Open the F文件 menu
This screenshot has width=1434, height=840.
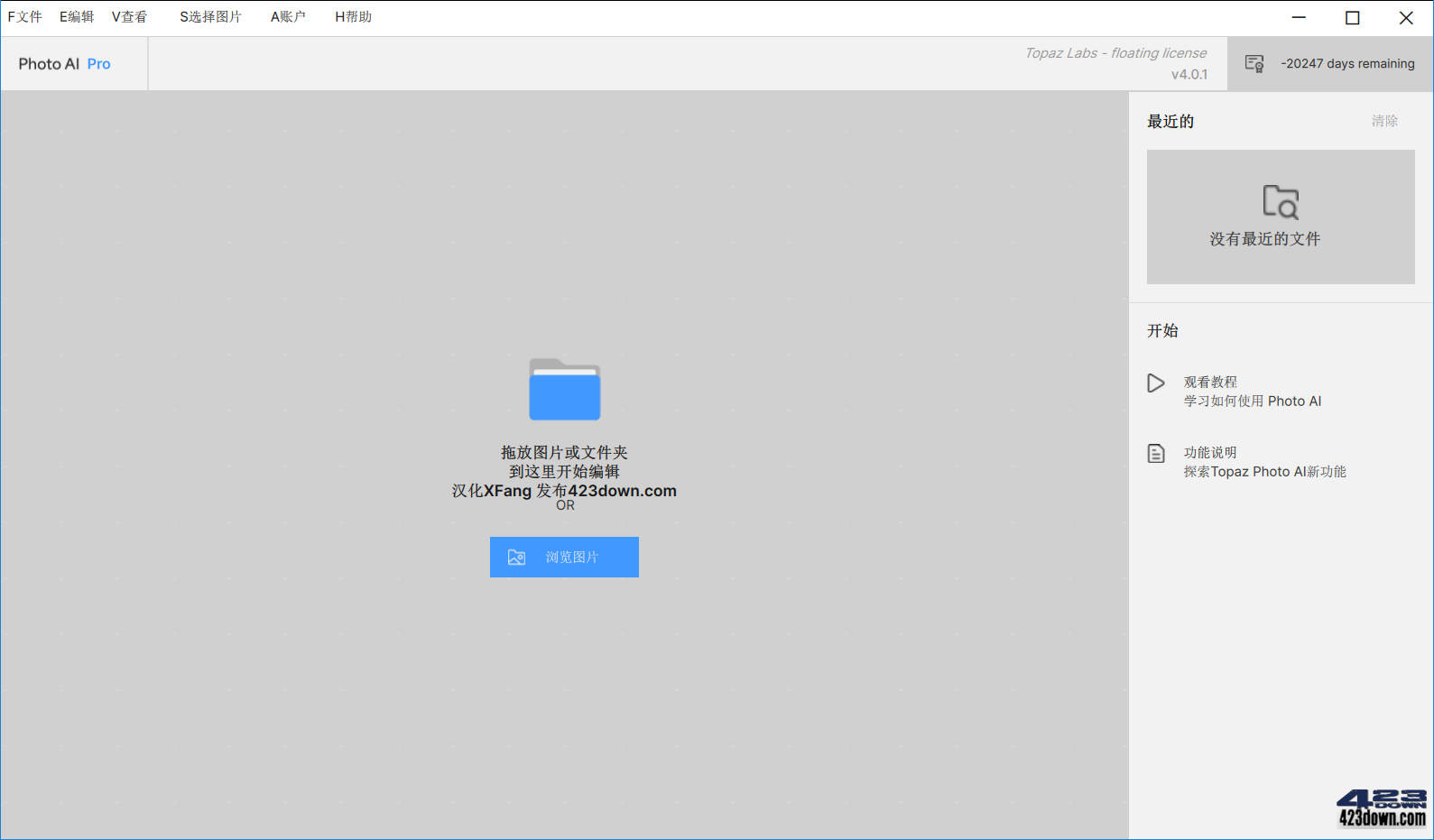coord(24,17)
